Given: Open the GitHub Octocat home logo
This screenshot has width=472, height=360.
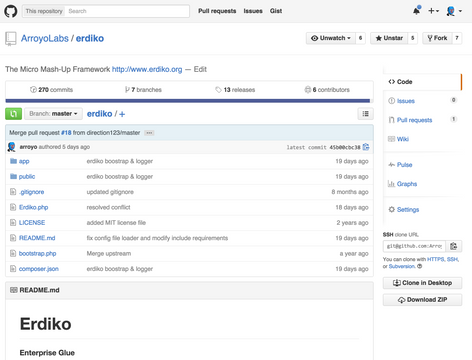Looking at the screenshot, I should pos(11,11).
